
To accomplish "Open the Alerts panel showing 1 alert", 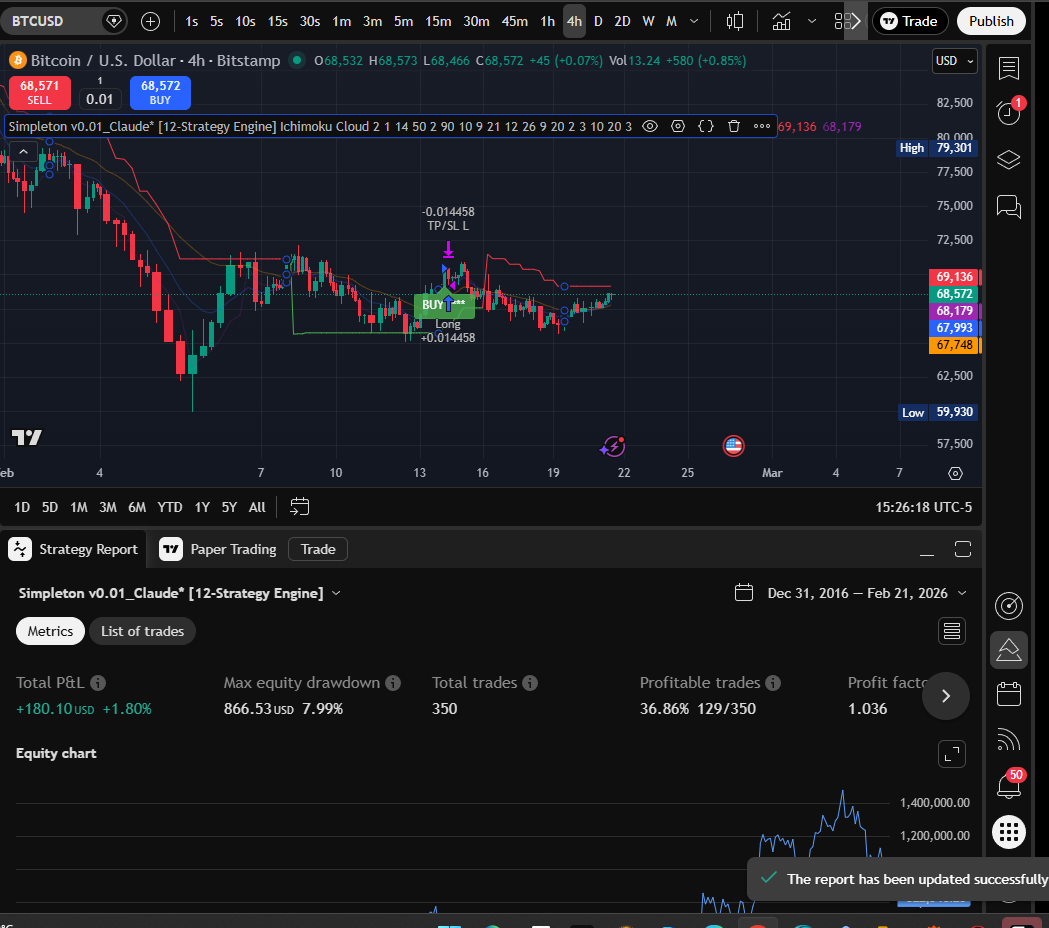I will (x=1008, y=112).
